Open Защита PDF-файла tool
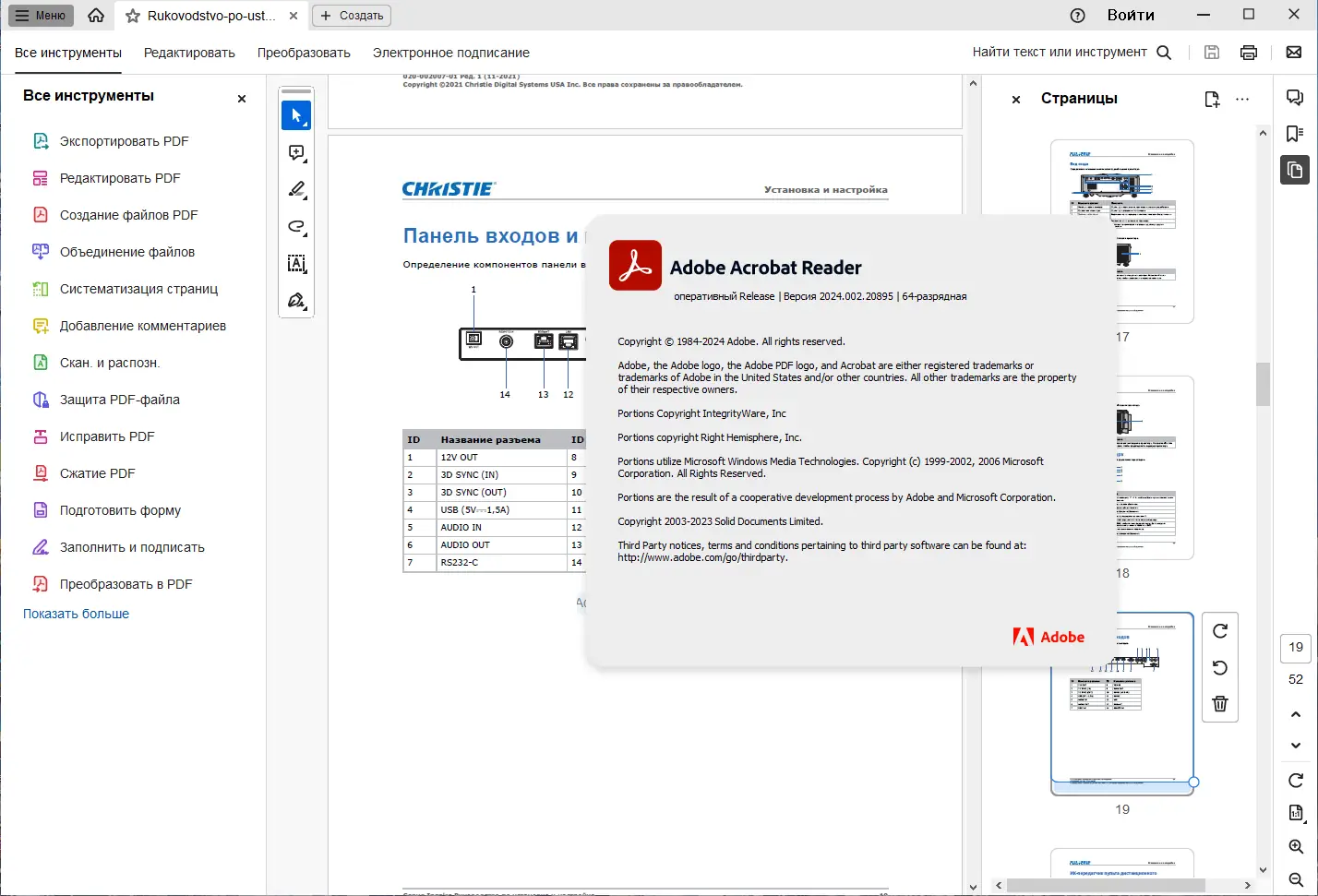The image size is (1318, 896). pos(120,400)
